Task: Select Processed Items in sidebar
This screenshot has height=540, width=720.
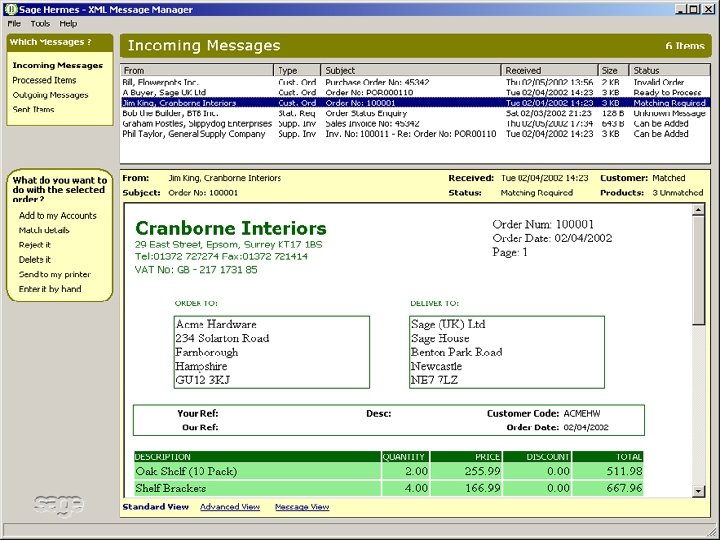Action: 44,80
